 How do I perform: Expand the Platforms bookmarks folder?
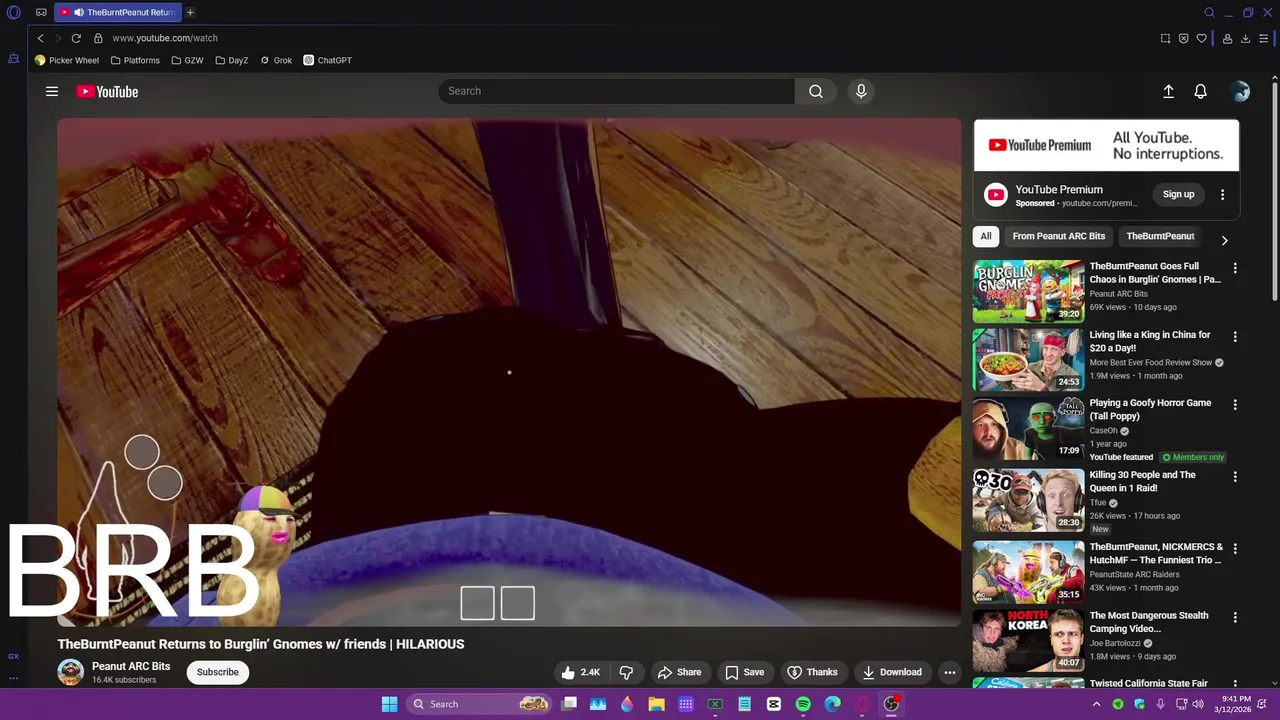[135, 60]
